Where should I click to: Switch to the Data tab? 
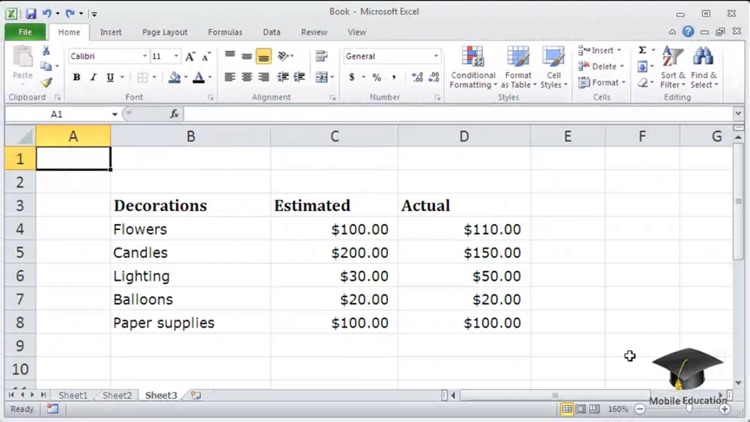click(272, 32)
